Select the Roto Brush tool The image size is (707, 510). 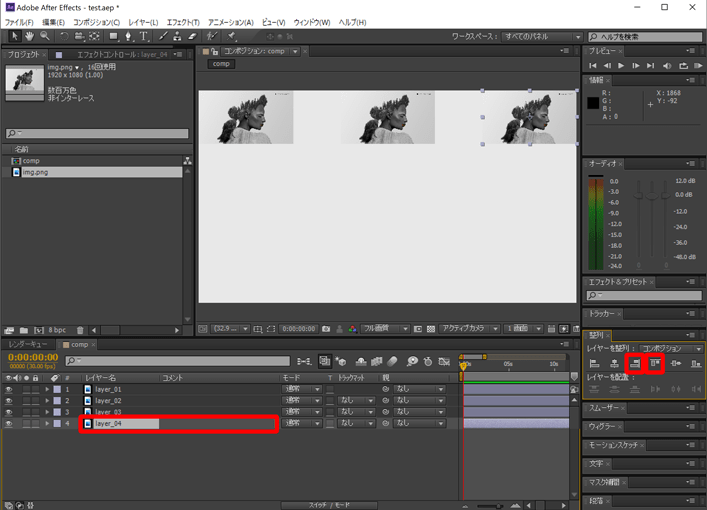(x=212, y=36)
